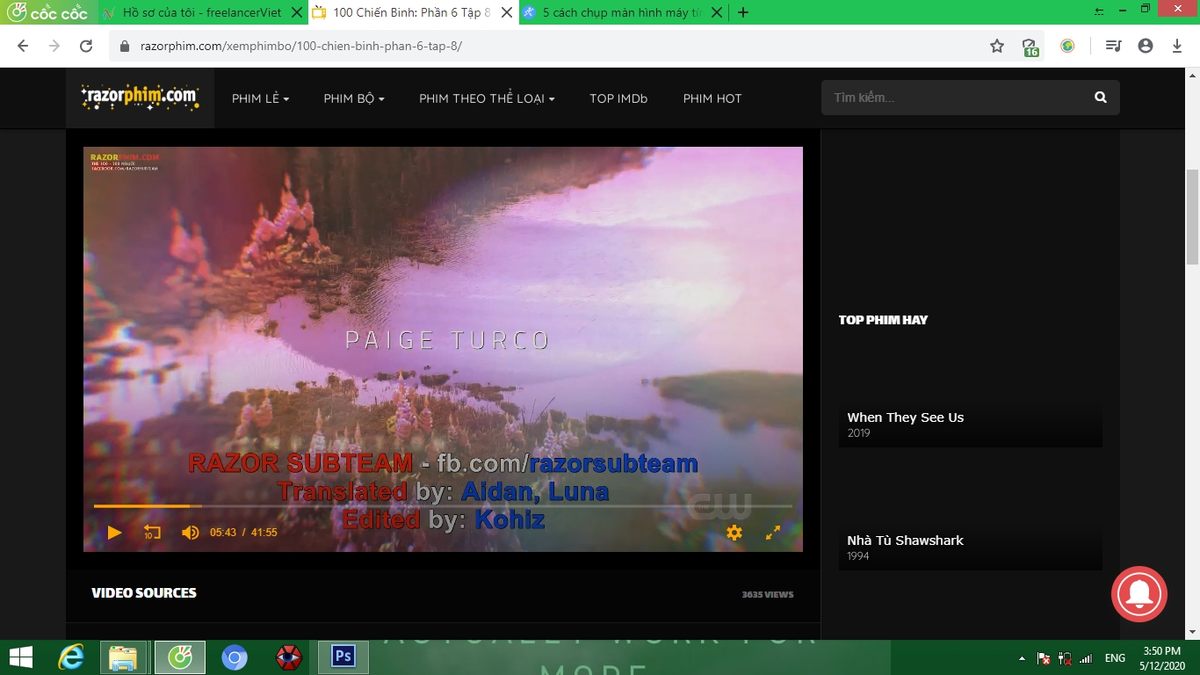Click the 3635 VIEWS counter text
This screenshot has width=1200, height=675.
[768, 594]
